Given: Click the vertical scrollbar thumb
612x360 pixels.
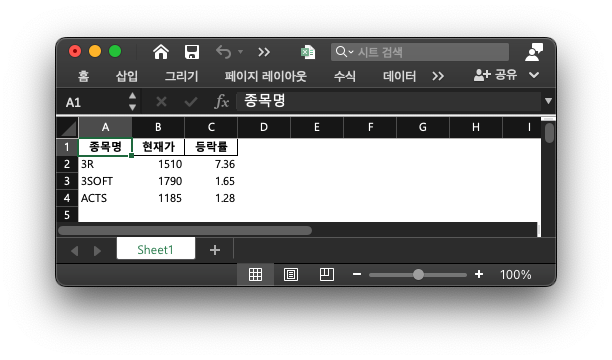Looking at the screenshot, I should 549,133.
